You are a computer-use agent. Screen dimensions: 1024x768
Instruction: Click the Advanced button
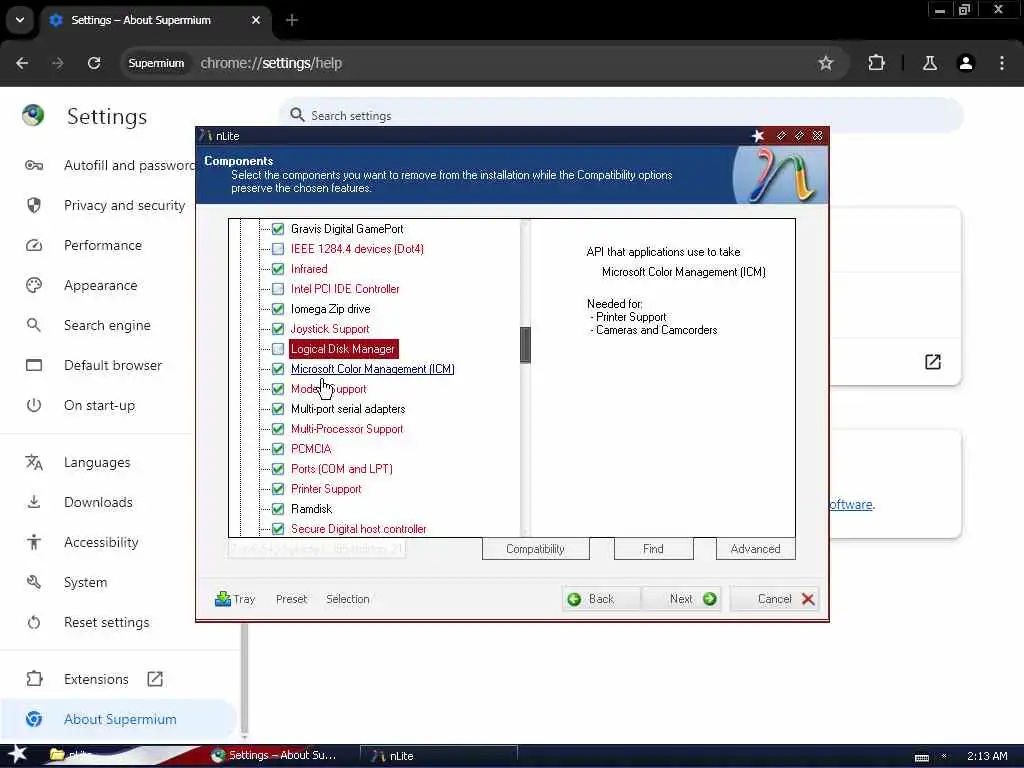(756, 549)
